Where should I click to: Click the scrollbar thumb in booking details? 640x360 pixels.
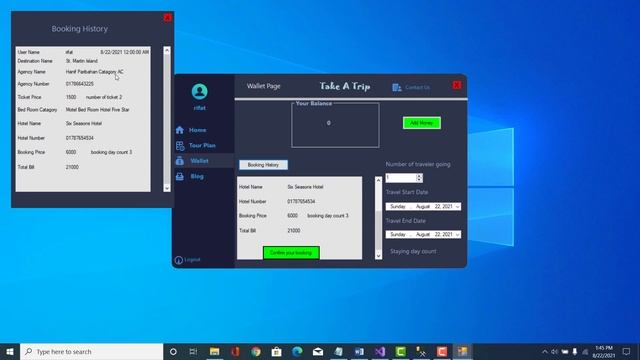(378, 231)
